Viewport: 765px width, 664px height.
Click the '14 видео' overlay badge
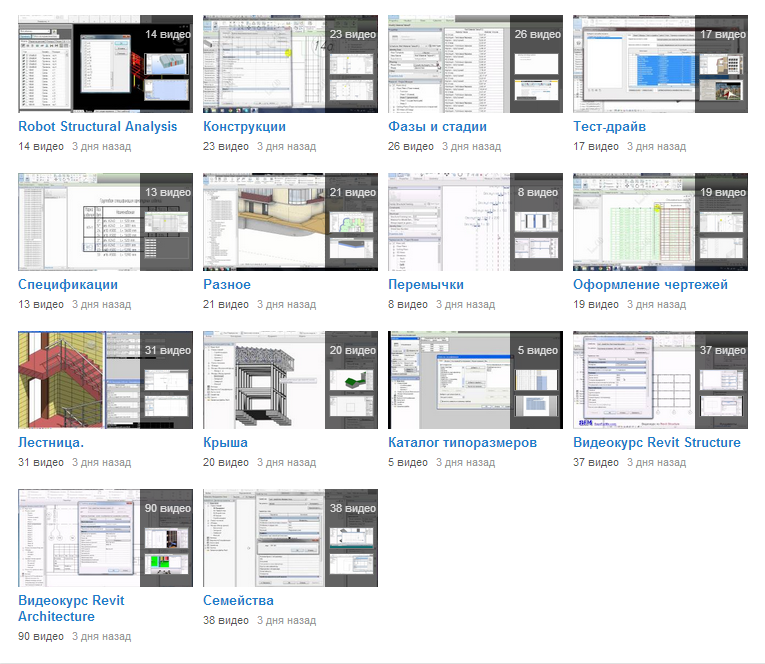click(x=168, y=34)
